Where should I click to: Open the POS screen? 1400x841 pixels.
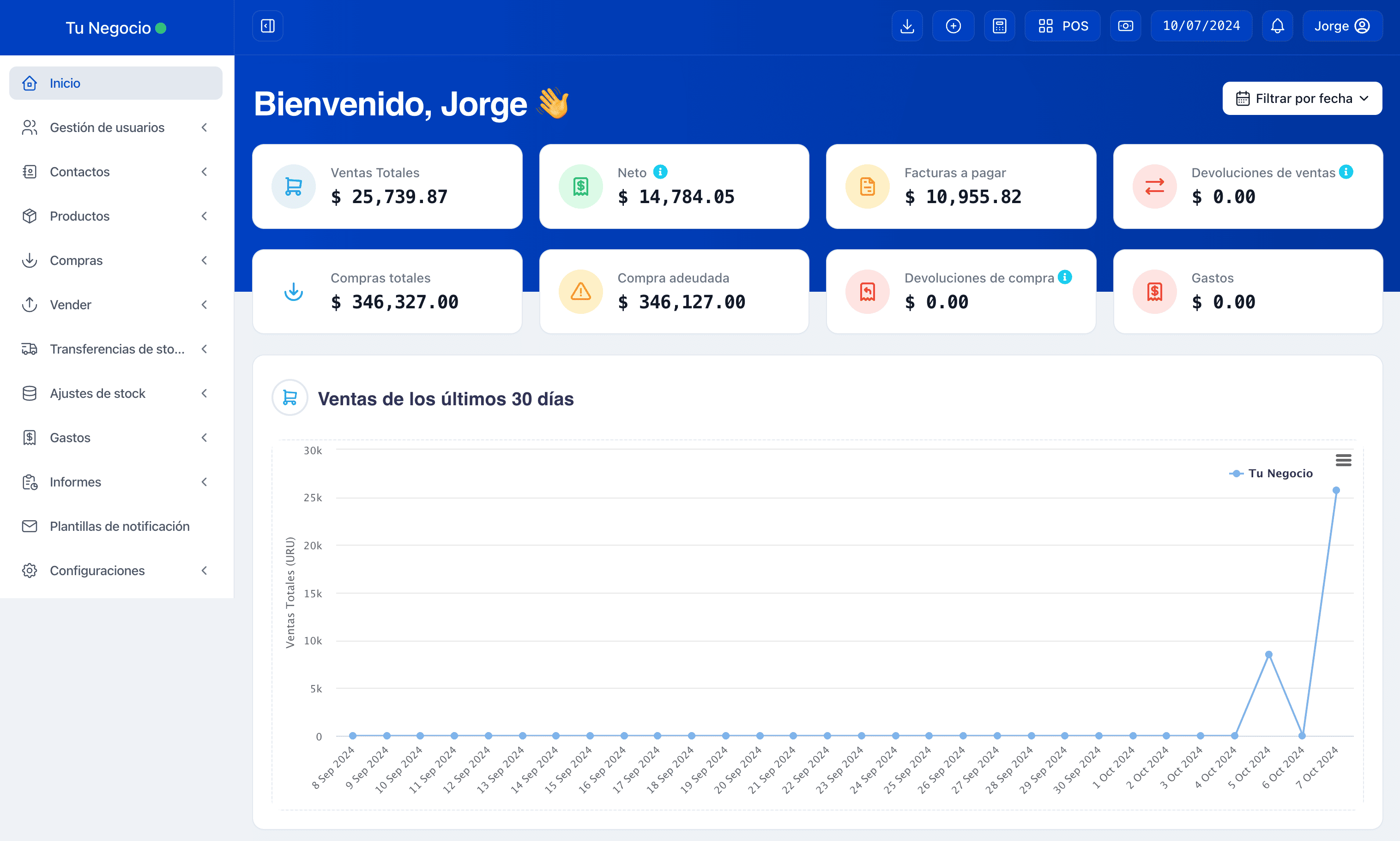[x=1062, y=25]
